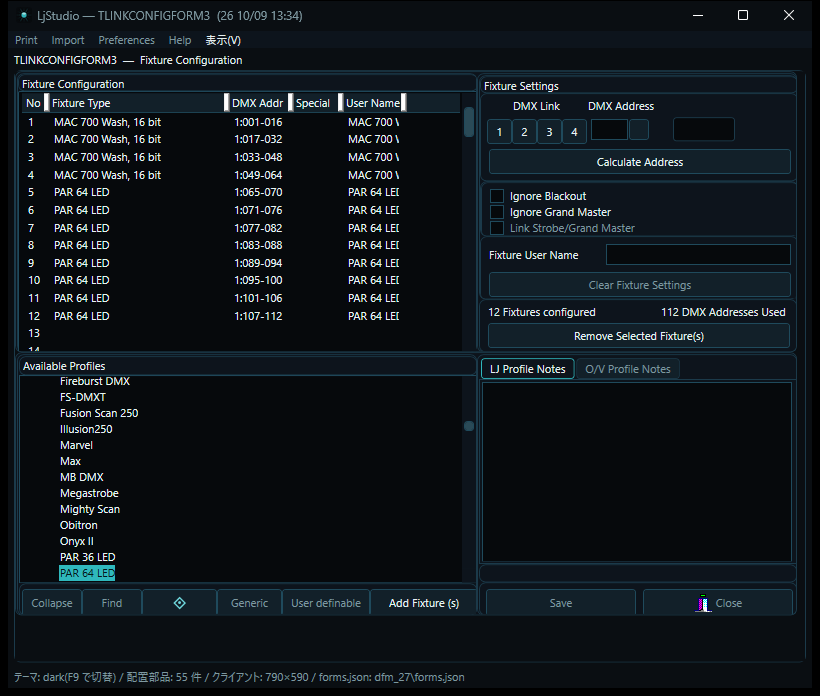Image resolution: width=820 pixels, height=696 pixels.
Task: Click the Fixture Configuration list scrollbar thumb
Action: [x=469, y=122]
